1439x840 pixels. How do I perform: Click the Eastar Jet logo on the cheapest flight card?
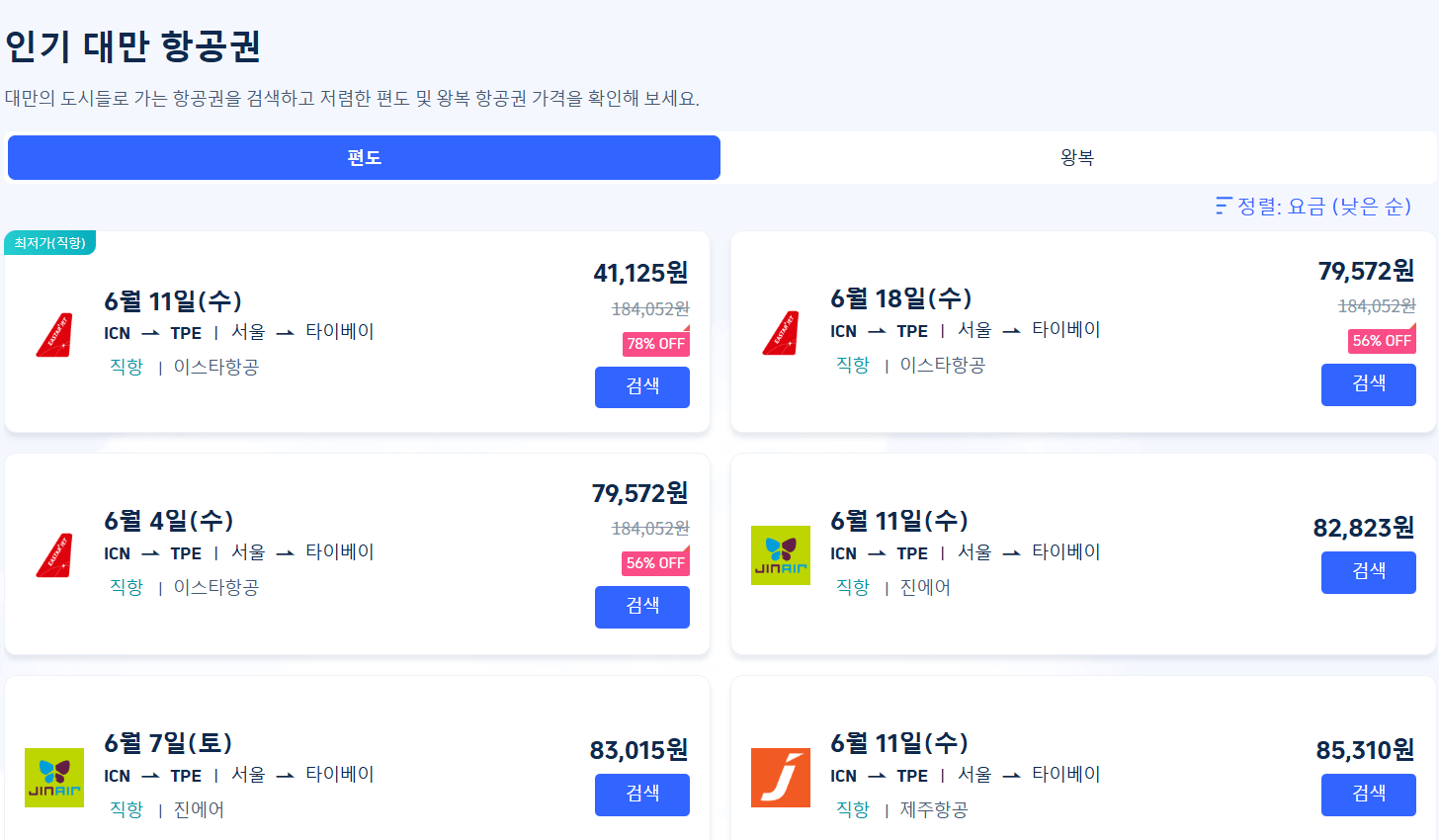54,334
